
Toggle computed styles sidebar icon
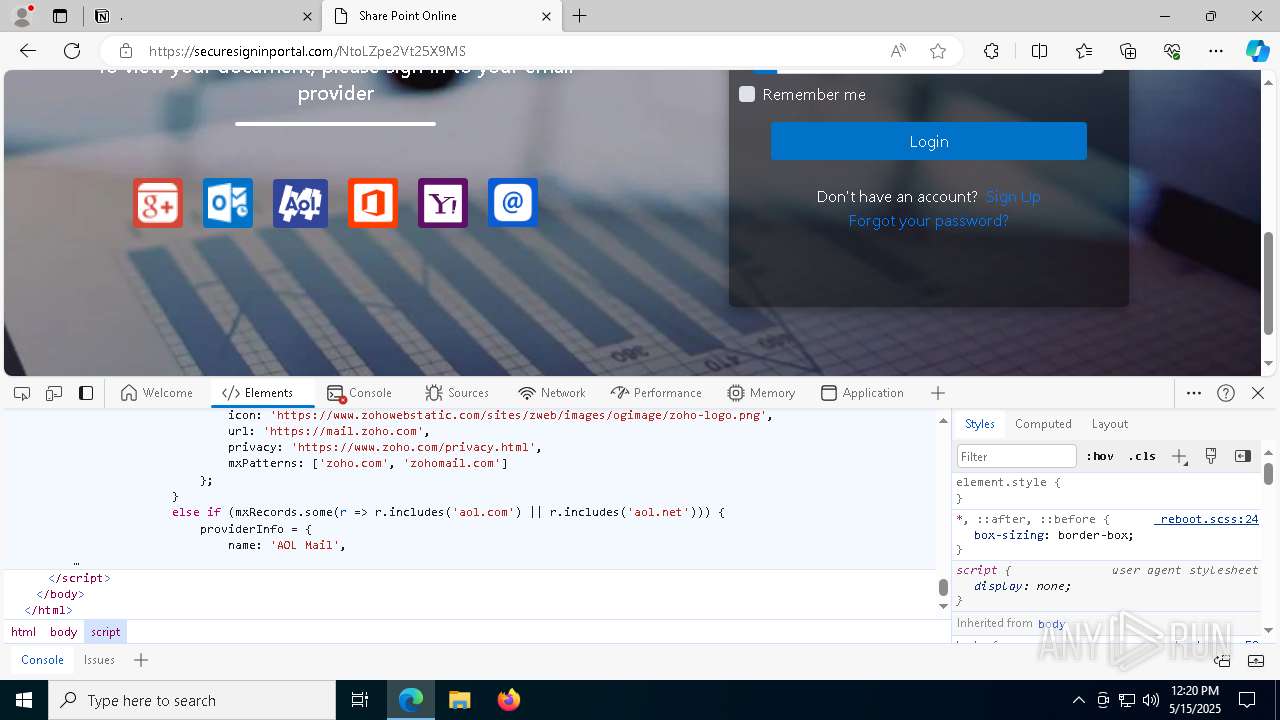click(1243, 456)
